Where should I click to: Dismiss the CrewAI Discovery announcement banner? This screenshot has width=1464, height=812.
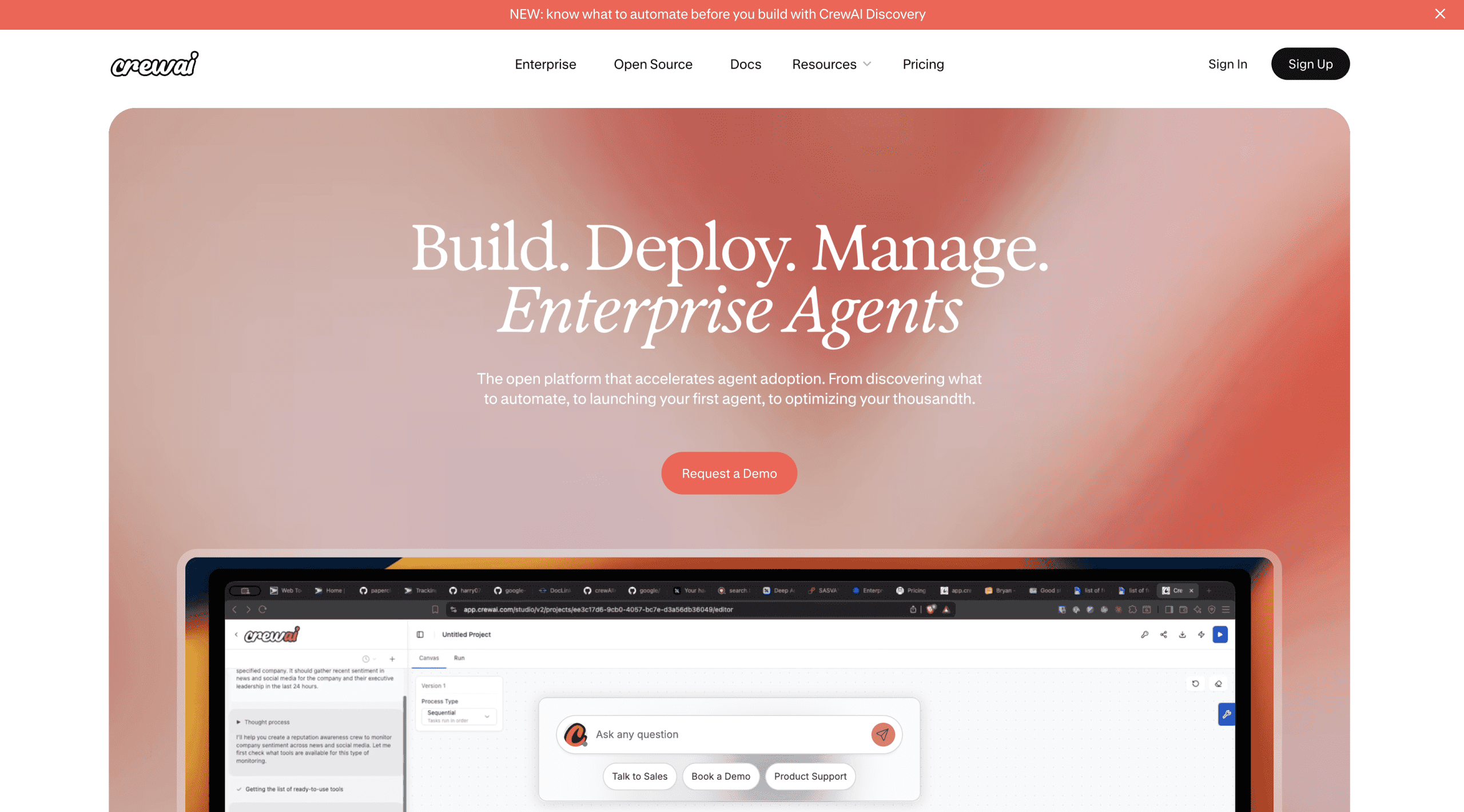(x=1440, y=14)
